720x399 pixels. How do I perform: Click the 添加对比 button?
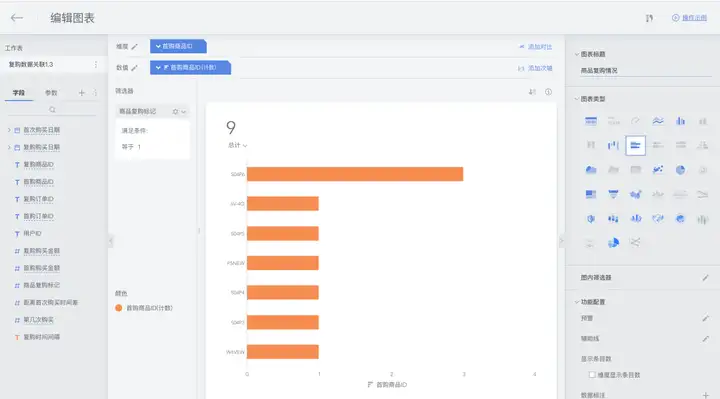(535, 47)
